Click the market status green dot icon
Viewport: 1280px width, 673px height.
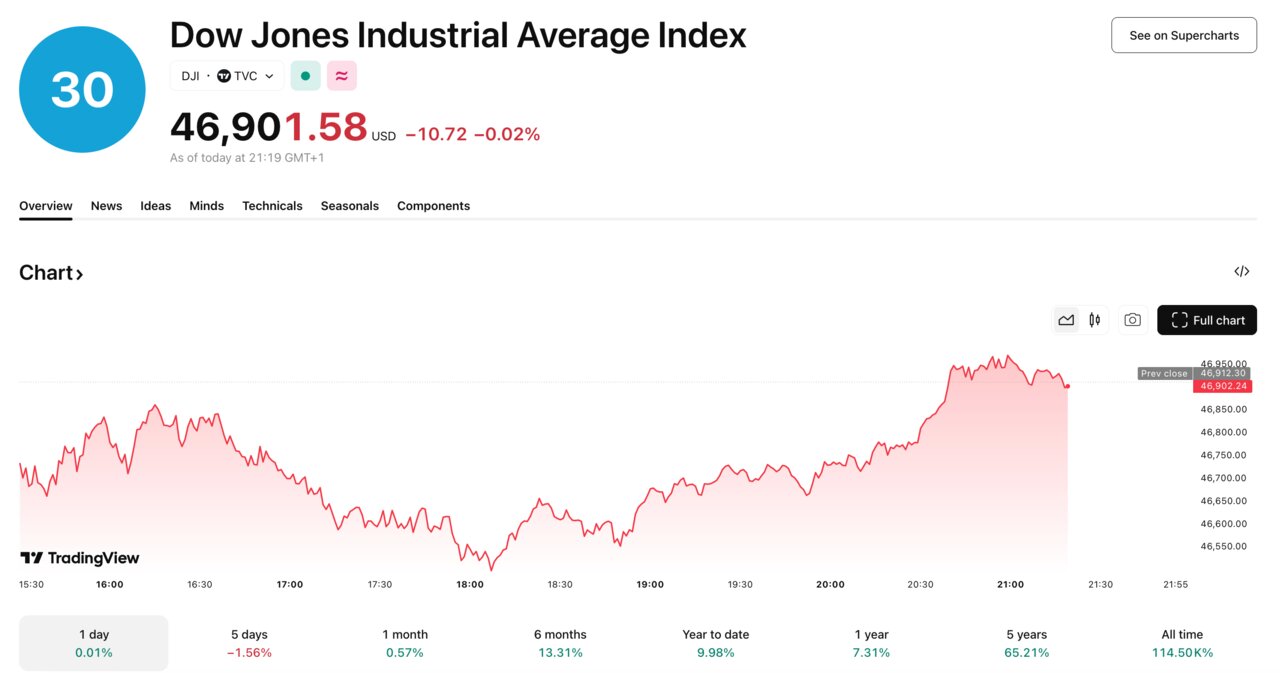point(305,75)
